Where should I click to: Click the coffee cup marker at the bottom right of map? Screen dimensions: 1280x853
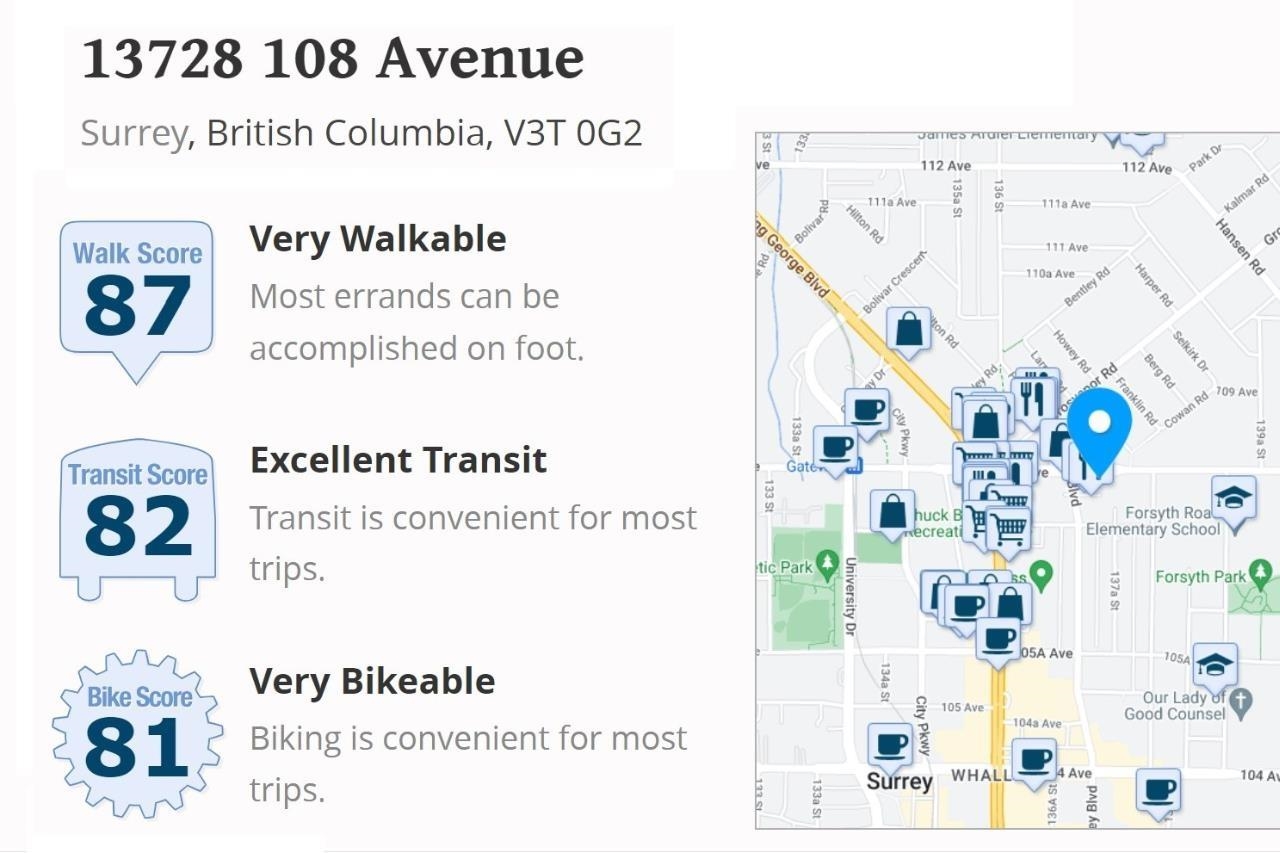[1159, 792]
